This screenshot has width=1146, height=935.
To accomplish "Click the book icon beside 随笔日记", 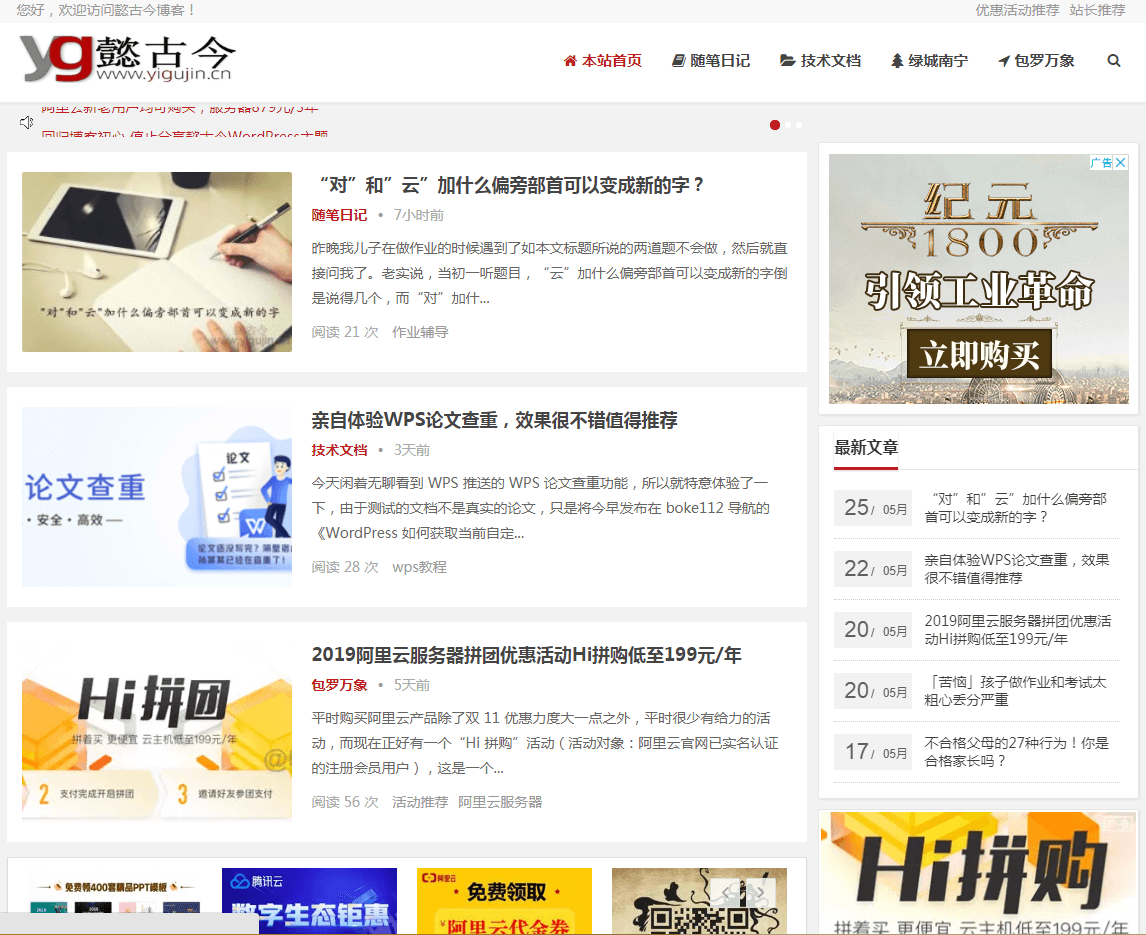I will [x=679, y=61].
